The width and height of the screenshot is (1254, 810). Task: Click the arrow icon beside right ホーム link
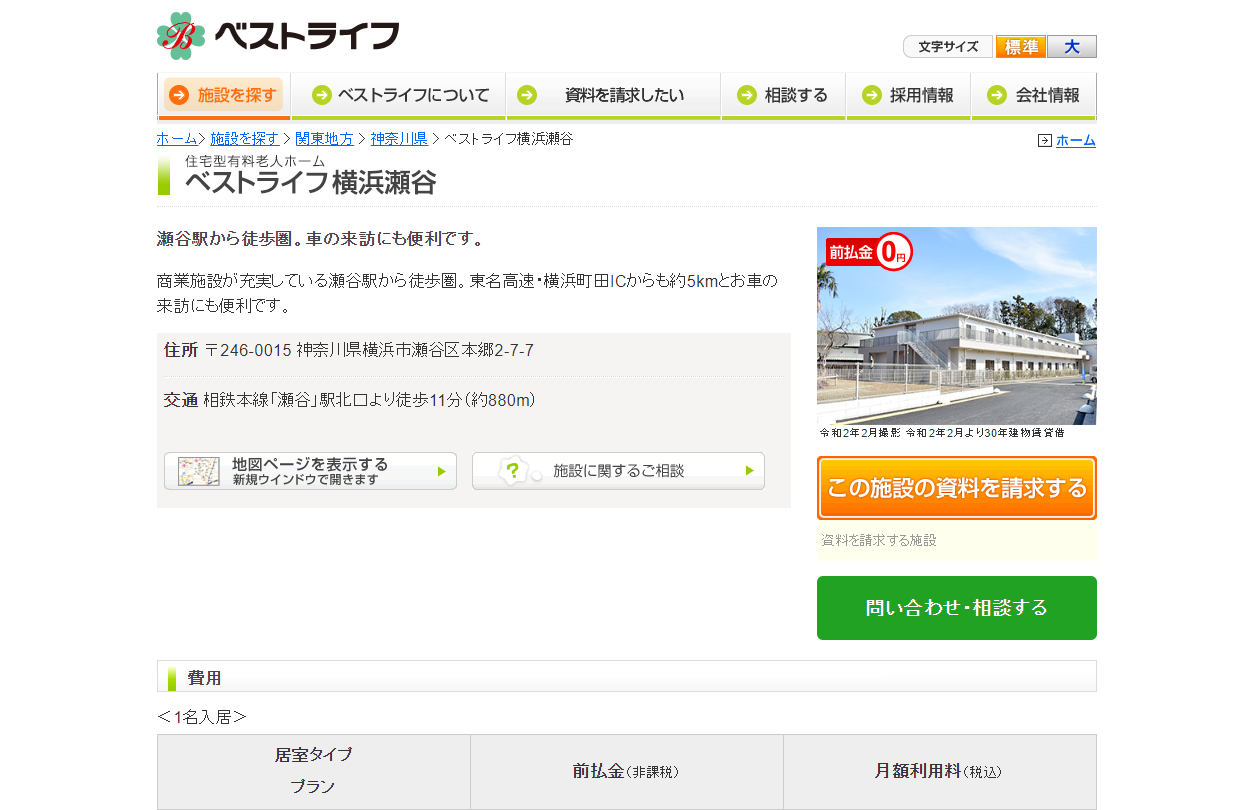click(1045, 141)
